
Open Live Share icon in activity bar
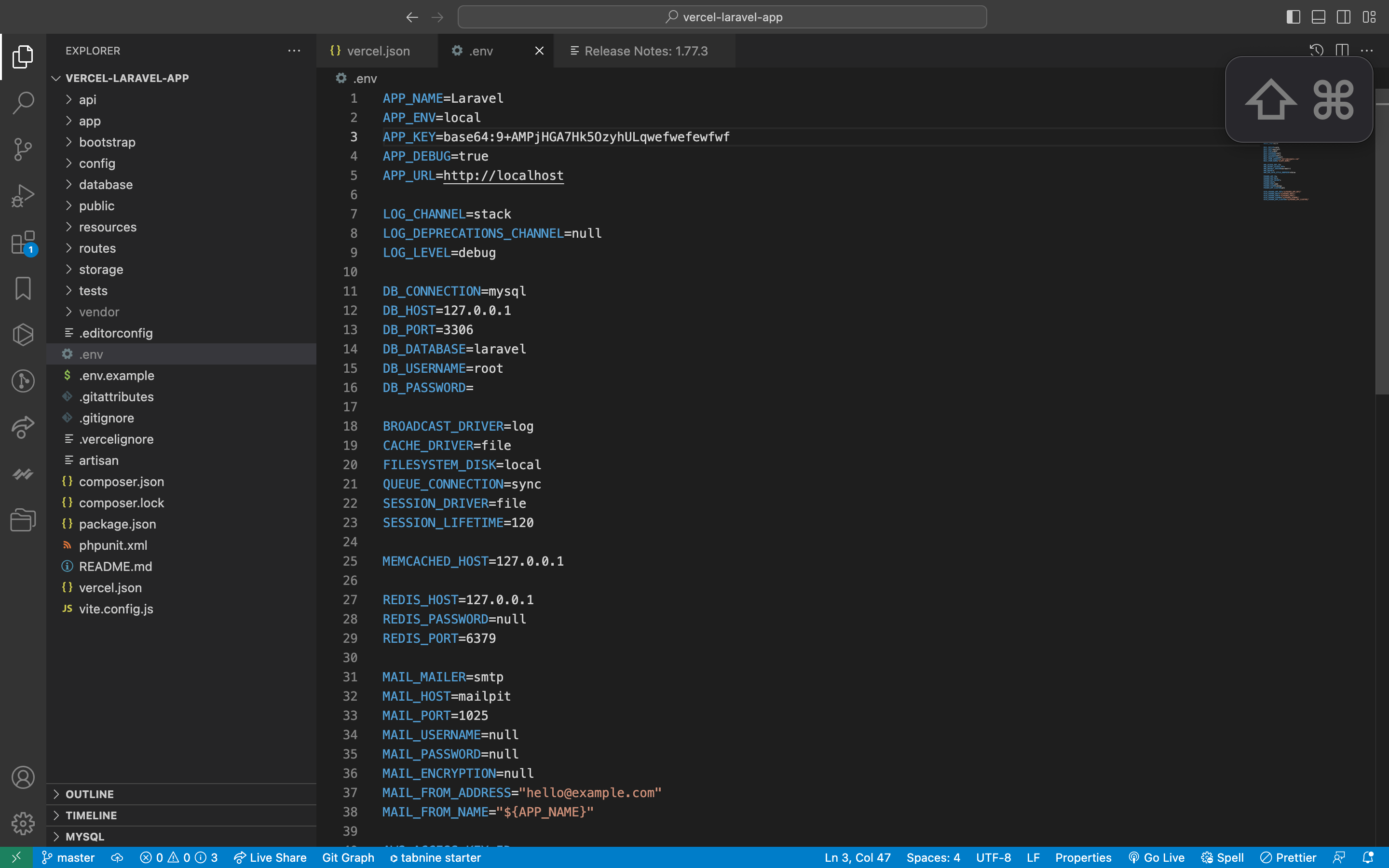click(23, 427)
